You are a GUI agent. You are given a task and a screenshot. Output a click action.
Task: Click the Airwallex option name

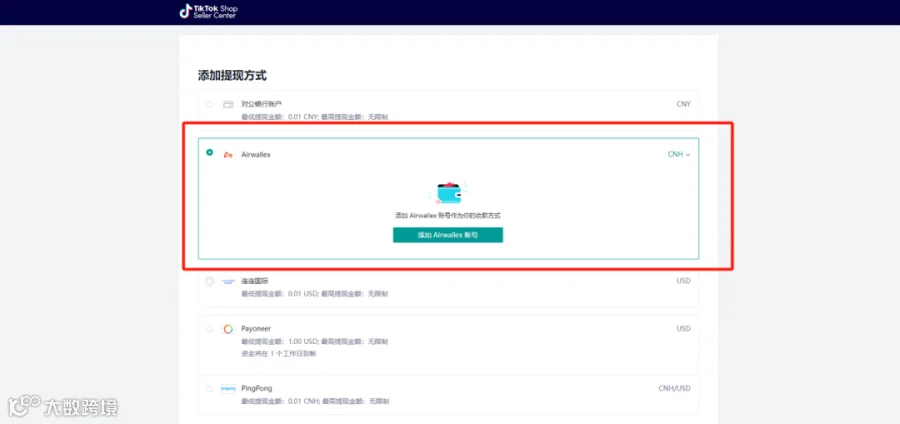click(256, 154)
